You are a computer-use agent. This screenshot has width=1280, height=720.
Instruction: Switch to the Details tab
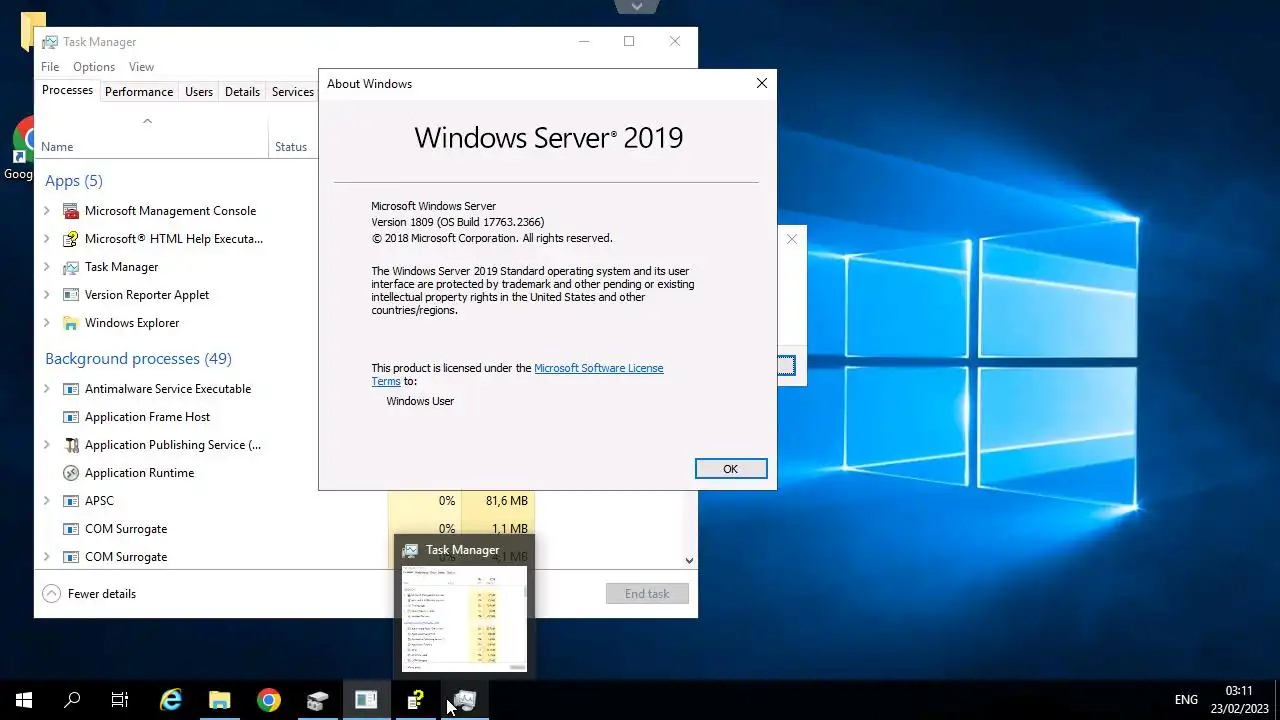[242, 92]
